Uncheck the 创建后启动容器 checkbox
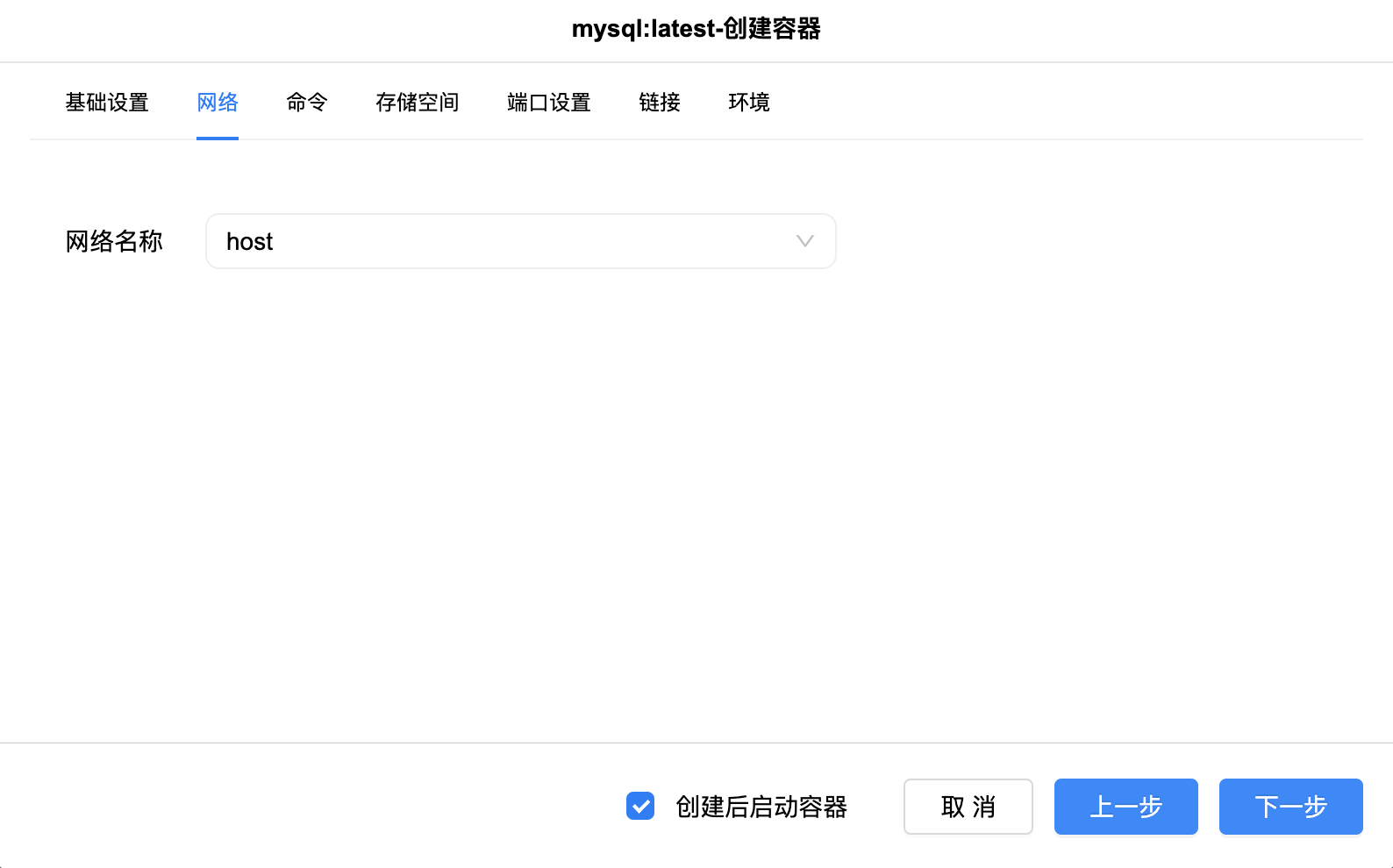 click(x=640, y=806)
